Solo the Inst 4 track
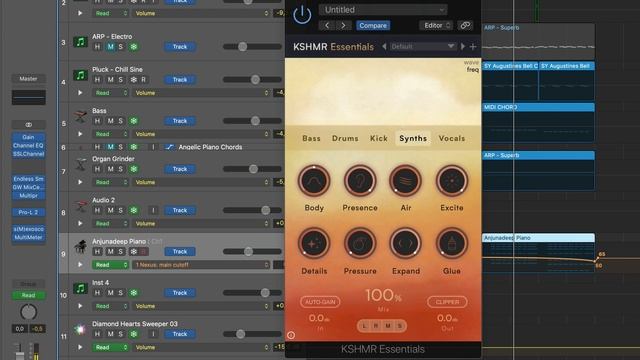The width and height of the screenshot is (640, 360). [x=121, y=293]
